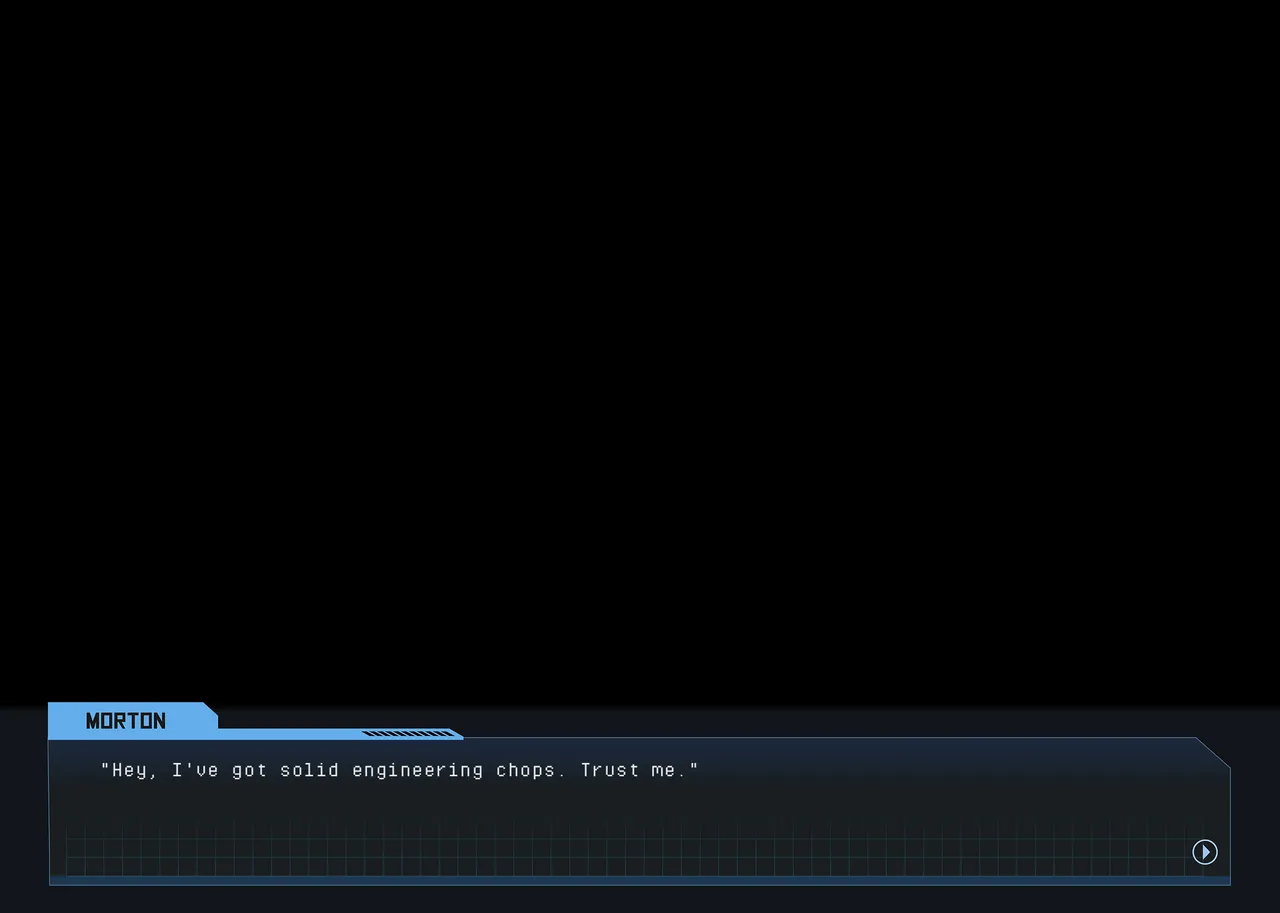Screen dimensions: 1280x913
Task: Click the opening quotation mark of the dialogue
Action: point(105,765)
